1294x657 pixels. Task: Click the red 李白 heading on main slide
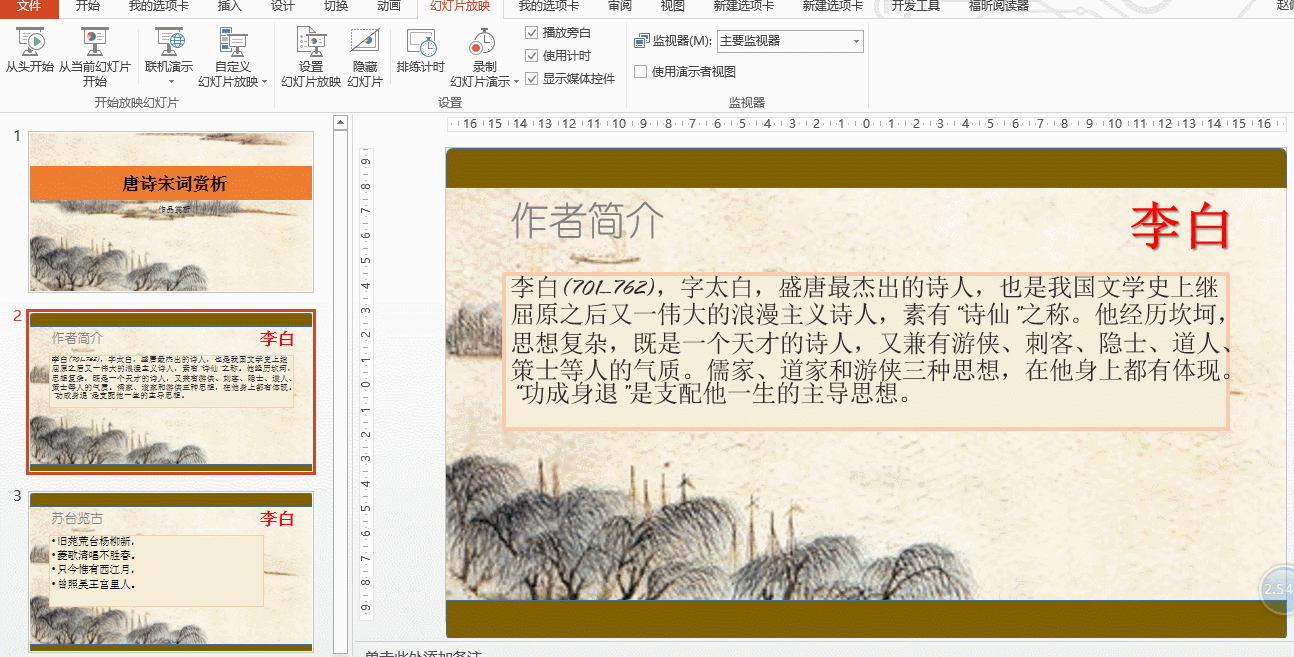pos(1180,226)
